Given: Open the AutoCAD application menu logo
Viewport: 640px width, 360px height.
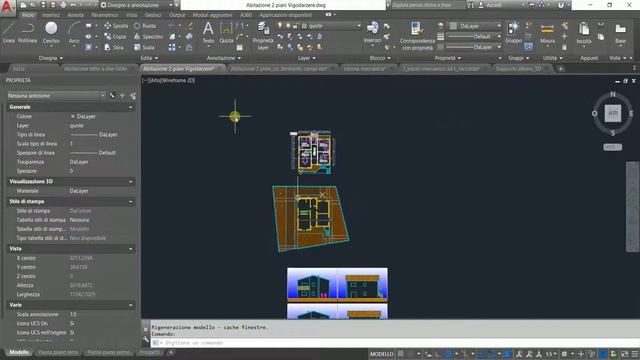Looking at the screenshot, I should (x=7, y=7).
